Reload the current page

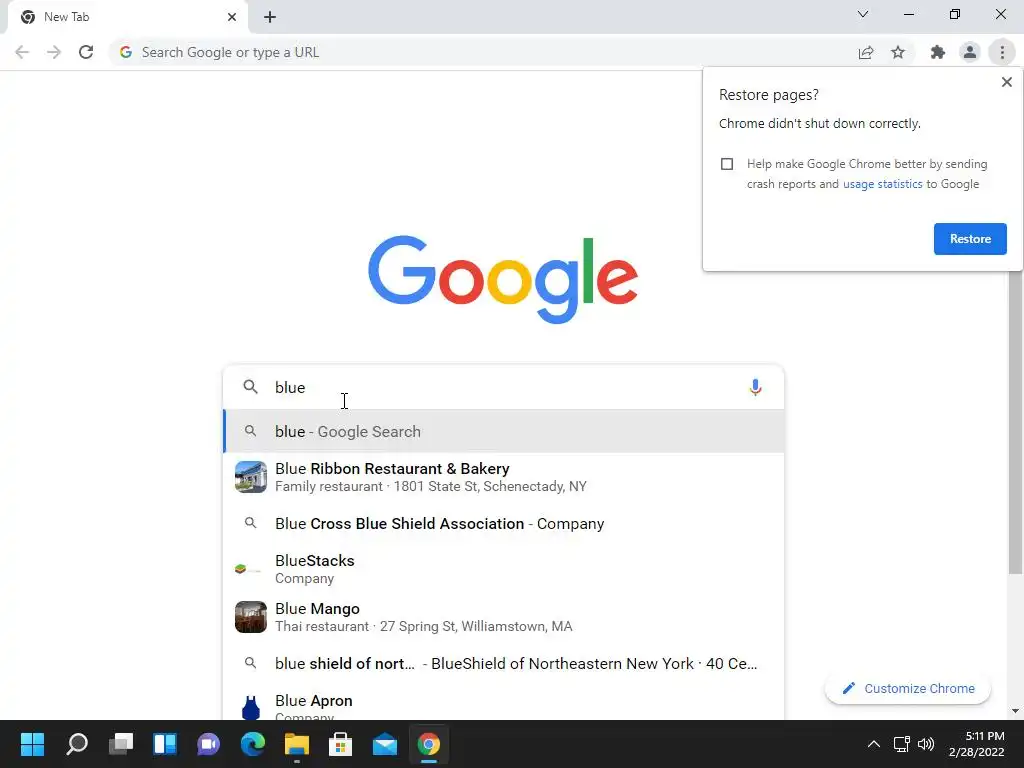tap(86, 52)
